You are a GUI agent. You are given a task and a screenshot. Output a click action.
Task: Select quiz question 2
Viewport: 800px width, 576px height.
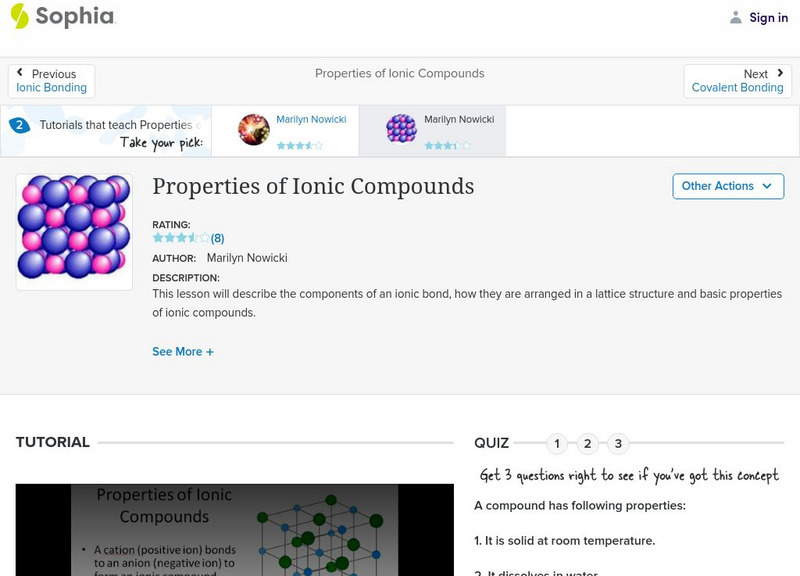588,444
